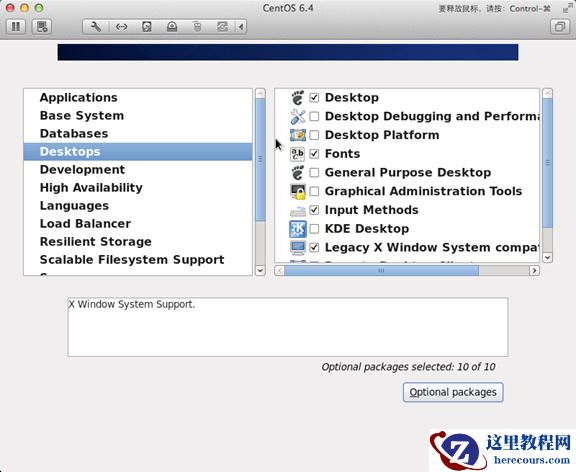Click package list scroll right arrow
Viewport: 576px width, 472px height.
[x=534, y=271]
